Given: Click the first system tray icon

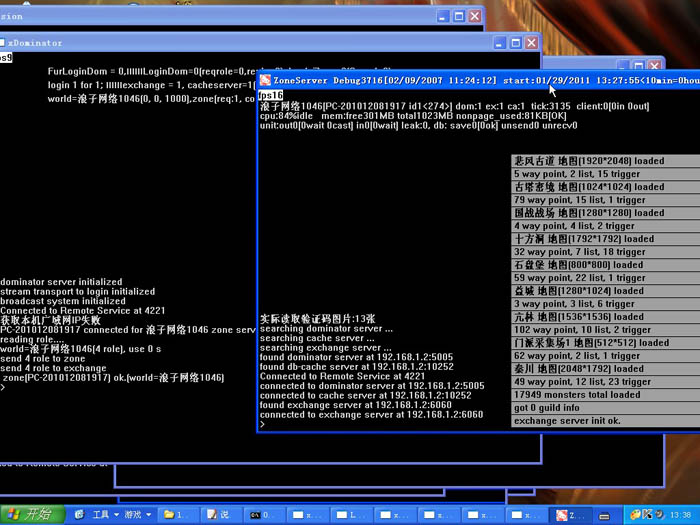Looking at the screenshot, I should 634,515.
